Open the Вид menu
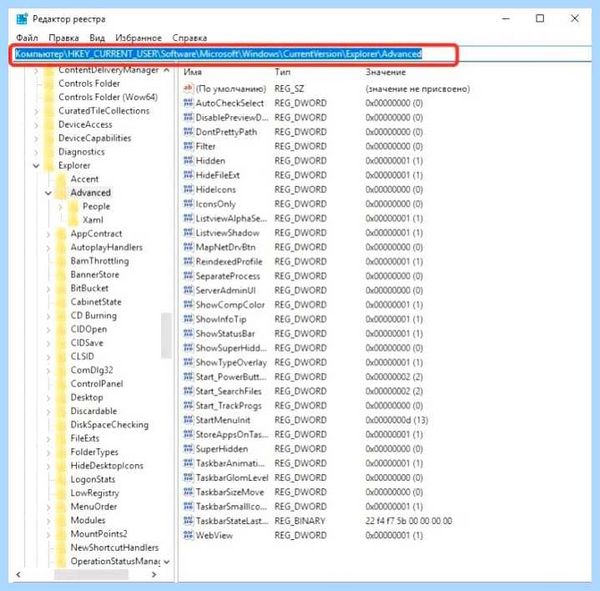600x591 pixels. pyautogui.click(x=97, y=38)
